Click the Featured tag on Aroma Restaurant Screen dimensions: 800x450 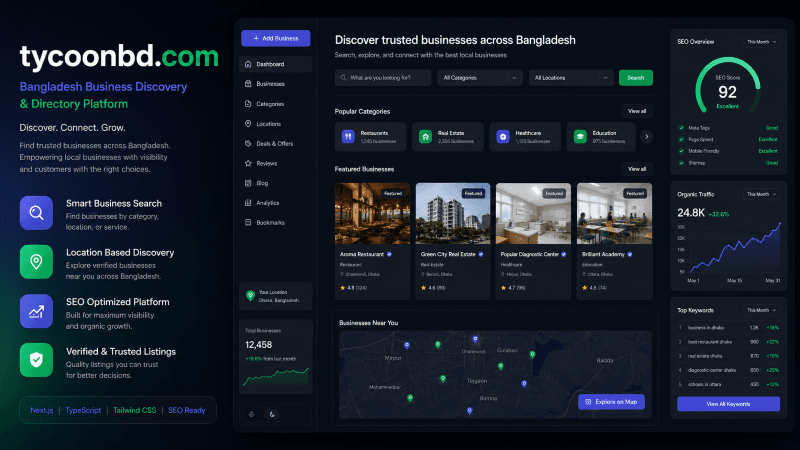(x=393, y=193)
